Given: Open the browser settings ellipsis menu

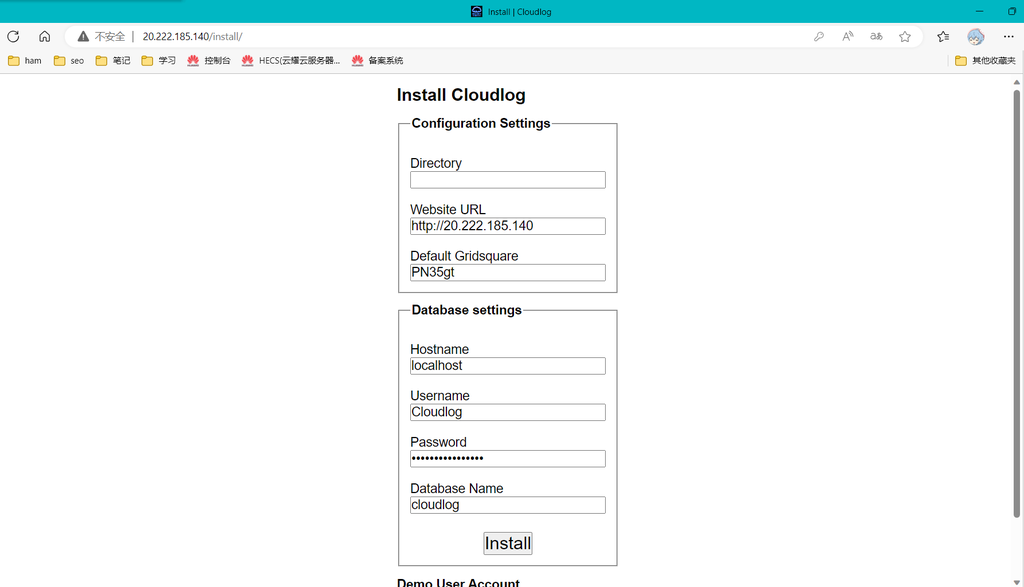Looking at the screenshot, I should tap(1008, 37).
